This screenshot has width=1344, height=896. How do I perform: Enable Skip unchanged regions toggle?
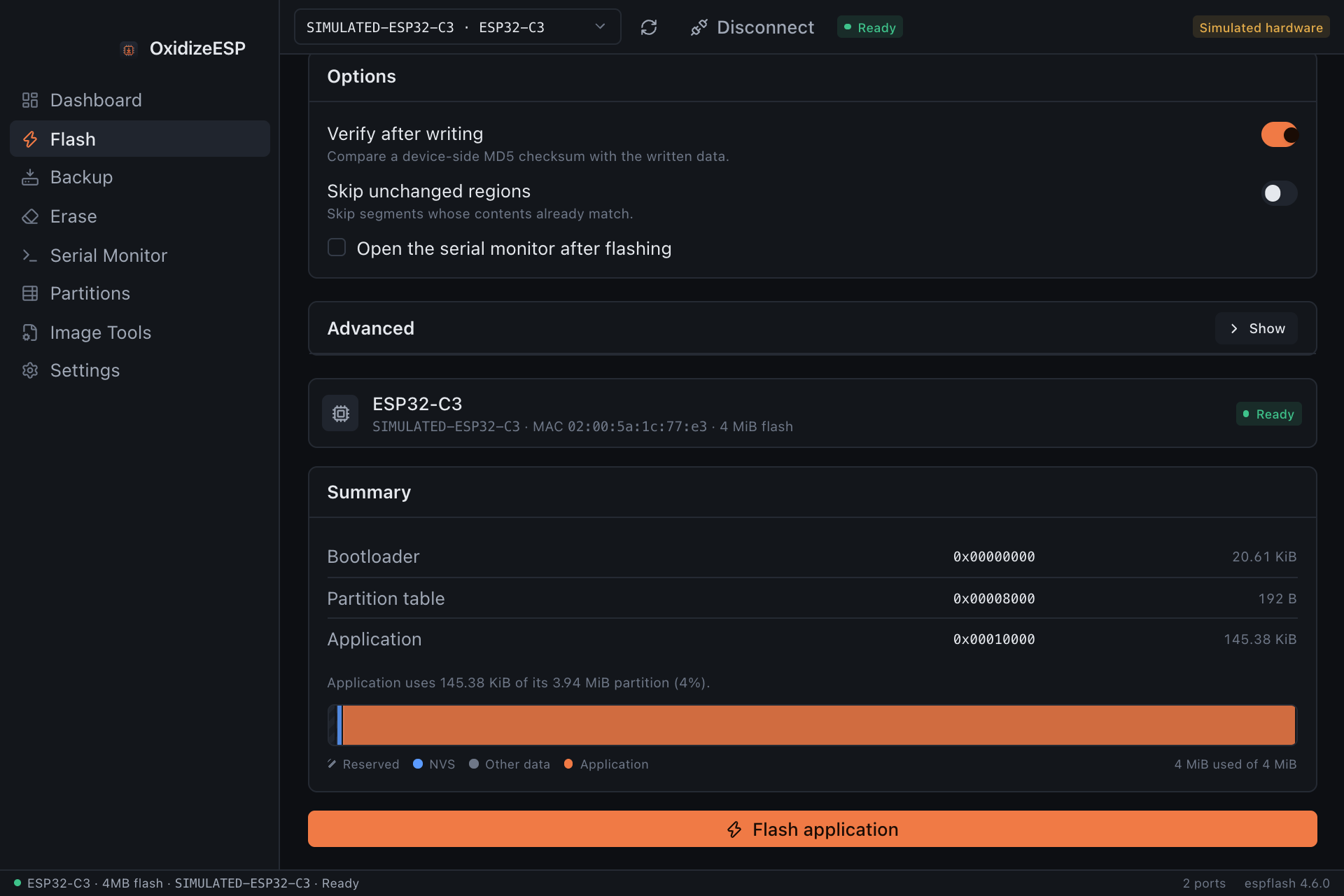(x=1279, y=193)
